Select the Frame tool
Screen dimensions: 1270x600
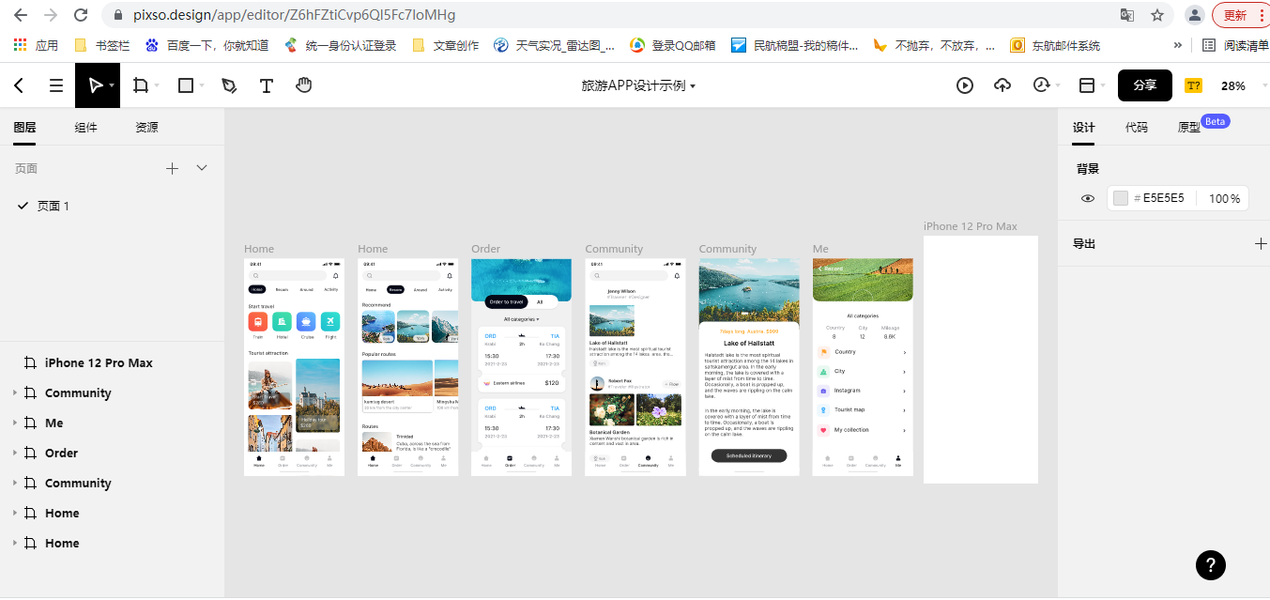click(x=140, y=86)
